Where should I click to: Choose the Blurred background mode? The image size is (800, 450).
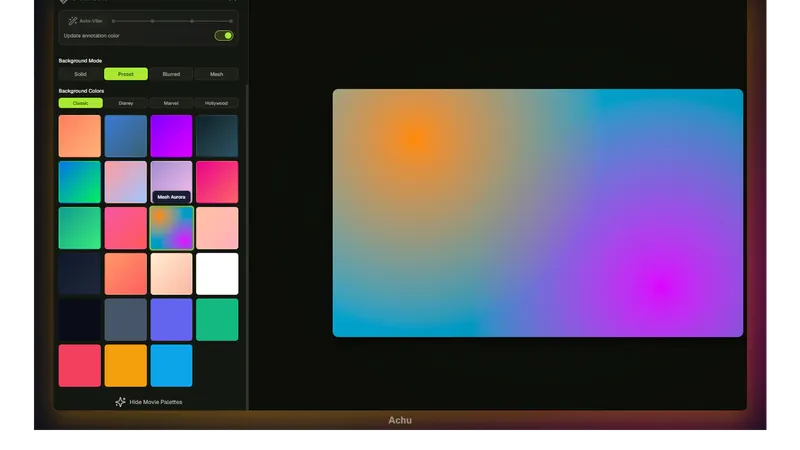tap(171, 74)
